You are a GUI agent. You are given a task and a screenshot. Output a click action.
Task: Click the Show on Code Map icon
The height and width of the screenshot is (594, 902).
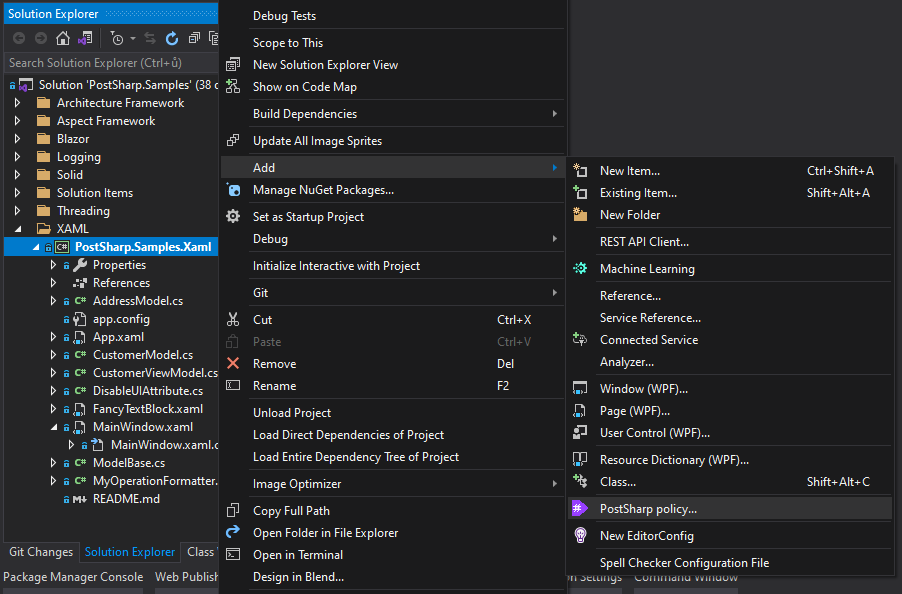233,86
